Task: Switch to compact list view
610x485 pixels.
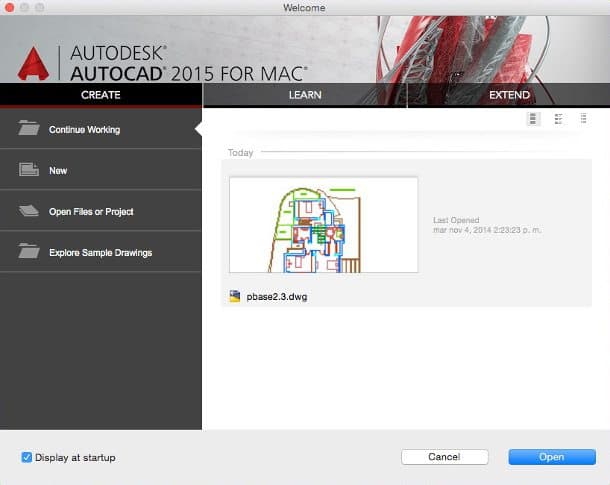Action: point(583,118)
